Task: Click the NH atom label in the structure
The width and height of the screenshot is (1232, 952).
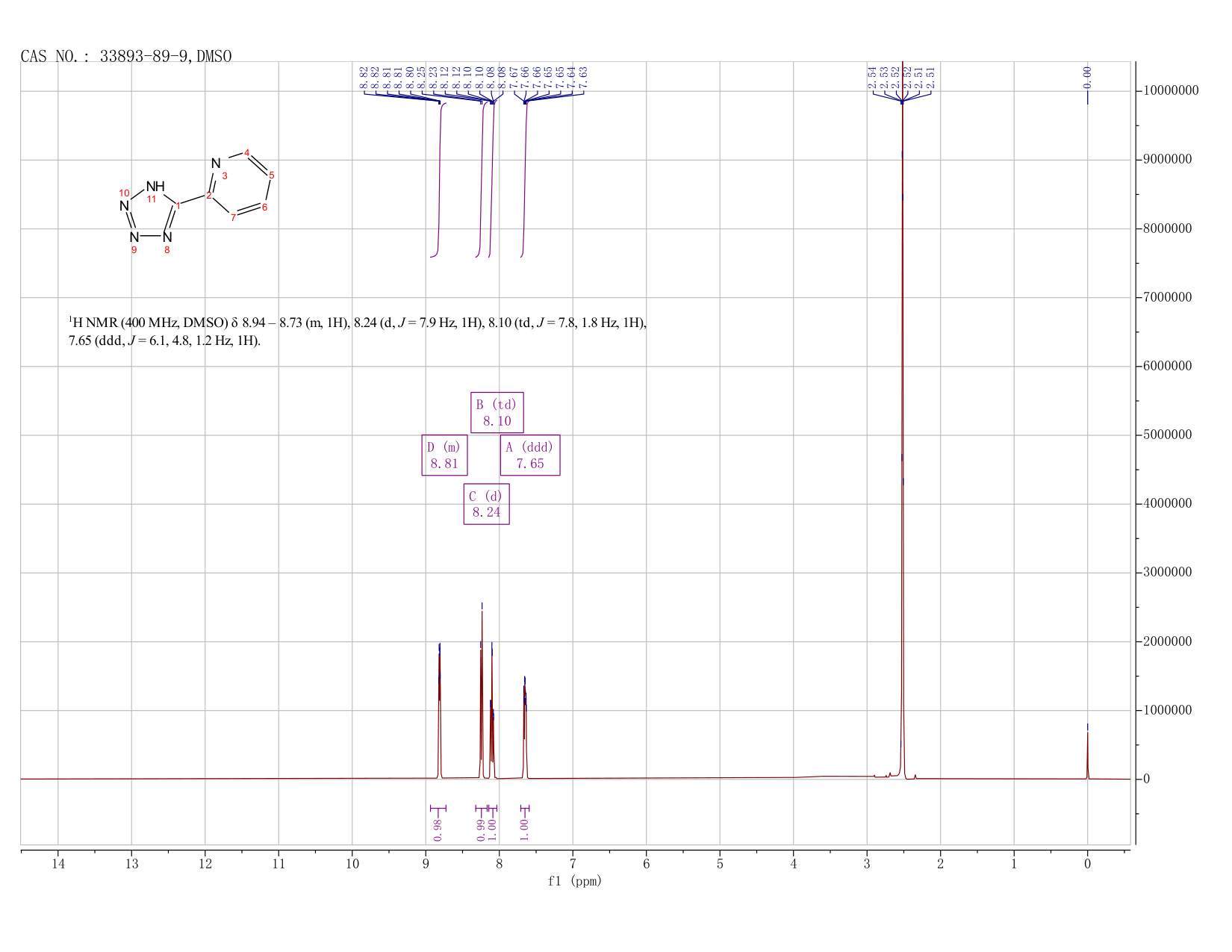Action: point(155,187)
